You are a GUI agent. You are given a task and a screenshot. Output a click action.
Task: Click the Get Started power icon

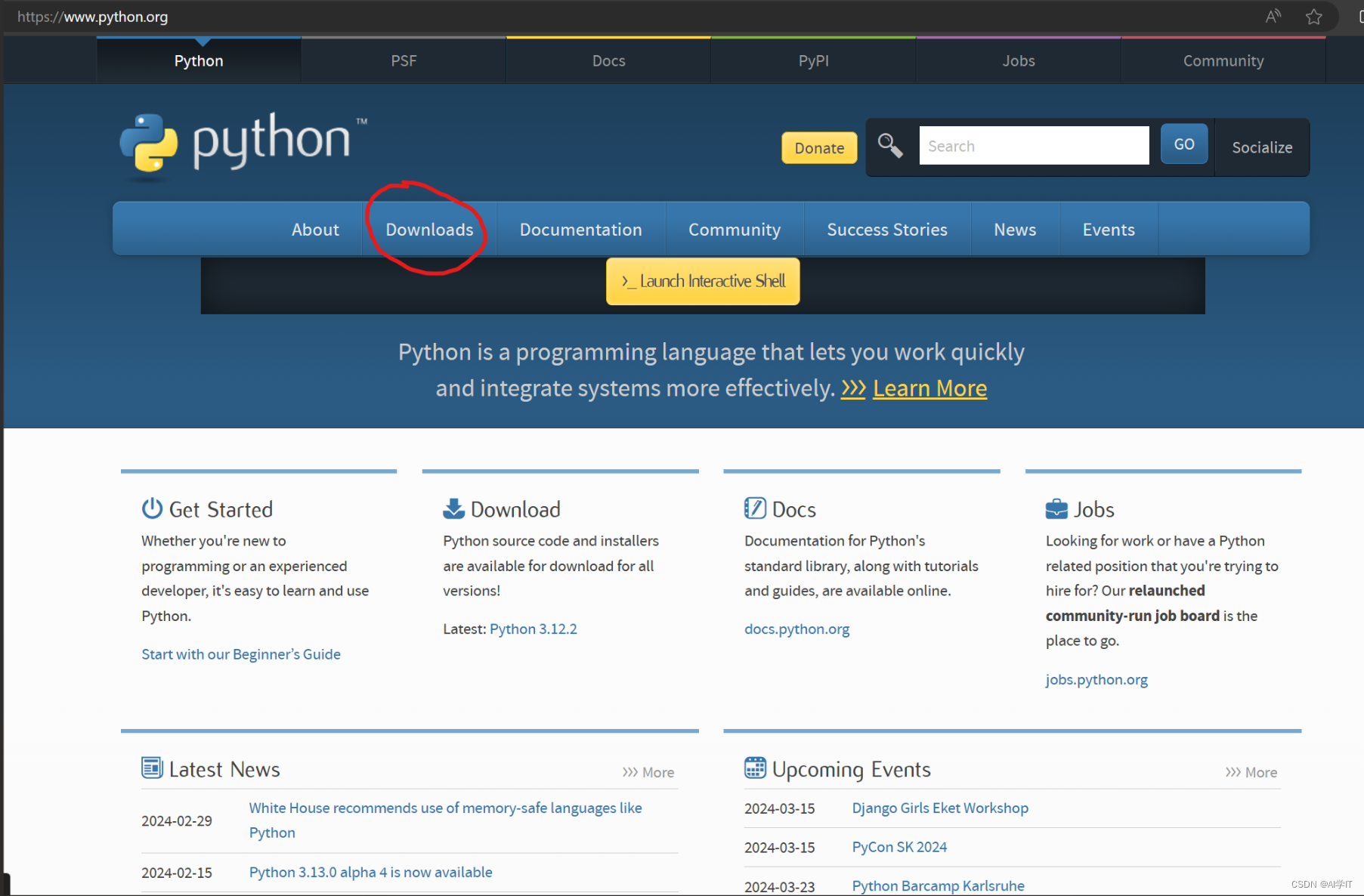point(152,508)
